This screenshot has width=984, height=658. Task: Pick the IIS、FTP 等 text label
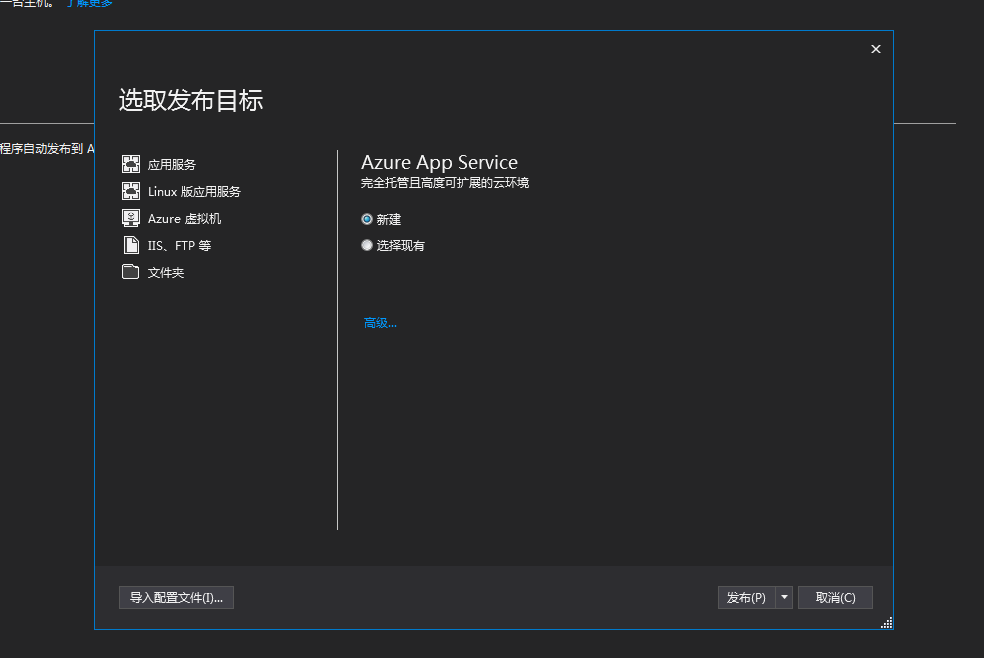[x=179, y=246]
